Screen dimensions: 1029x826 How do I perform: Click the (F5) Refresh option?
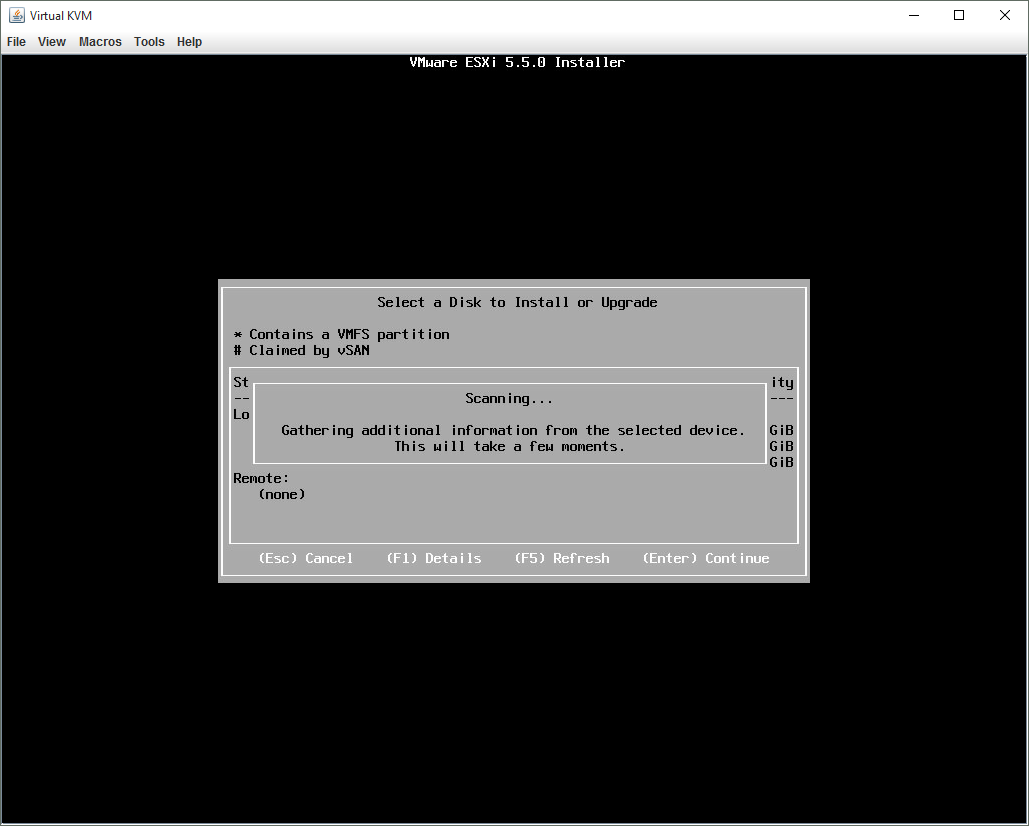pyautogui.click(x=561, y=558)
